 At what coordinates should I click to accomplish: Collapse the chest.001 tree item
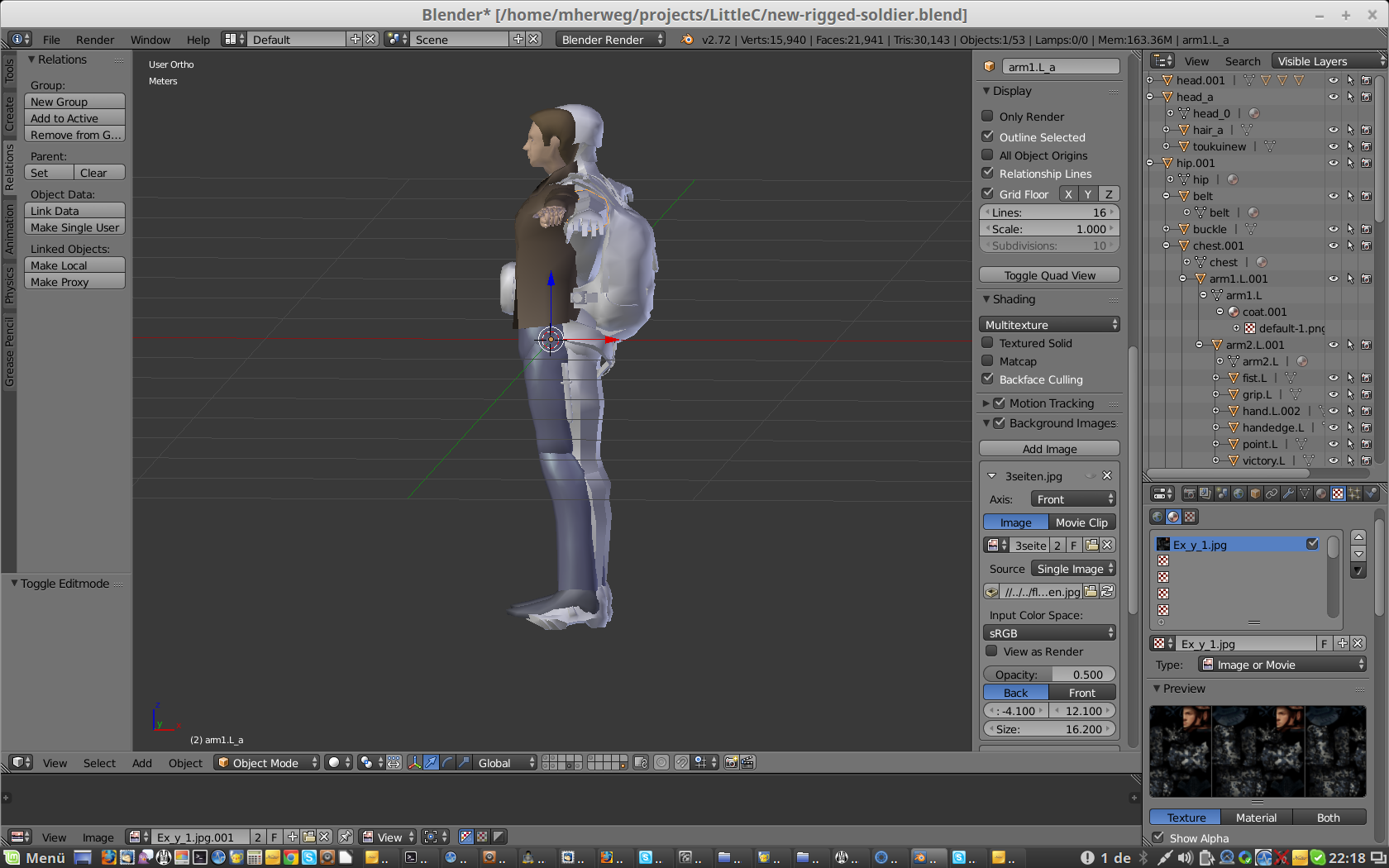click(1167, 246)
